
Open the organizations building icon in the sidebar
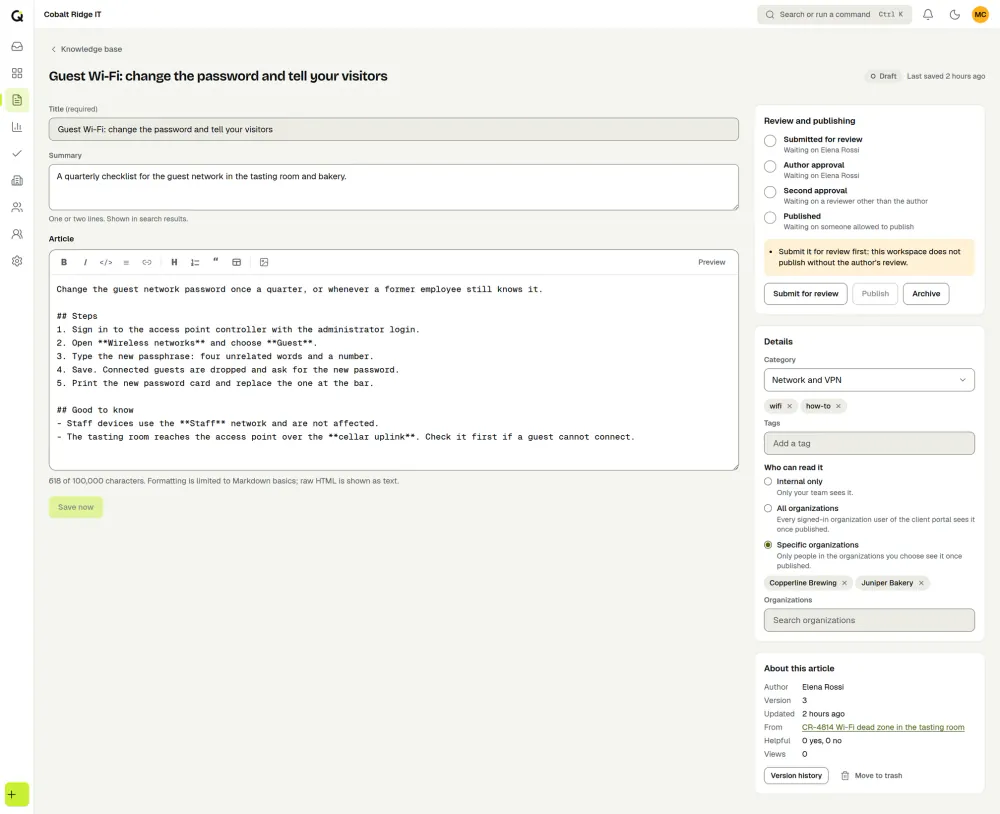coord(17,181)
